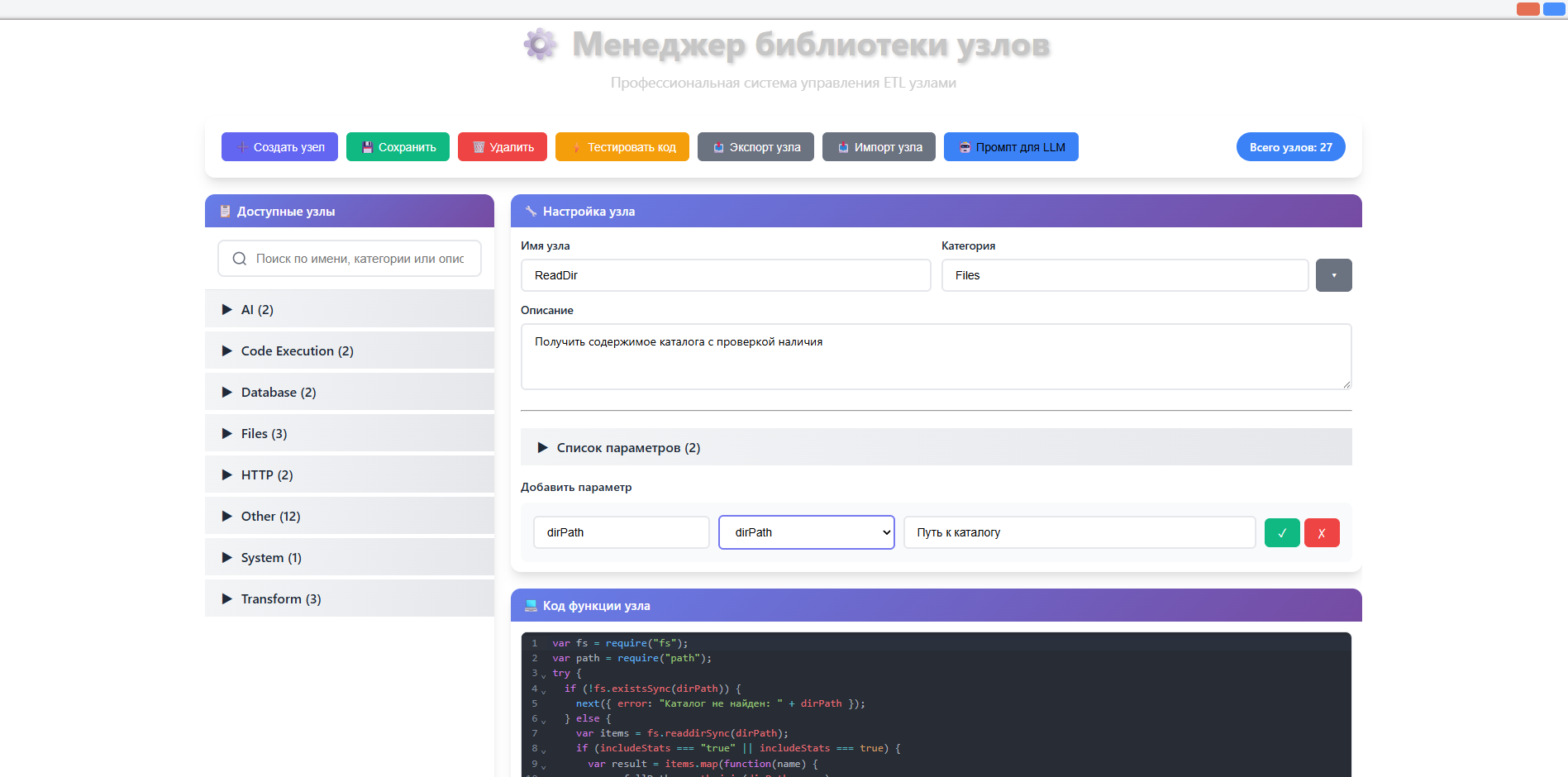Click code line 1 with require("fs")
The height and width of the screenshot is (777, 1568).
click(x=620, y=643)
